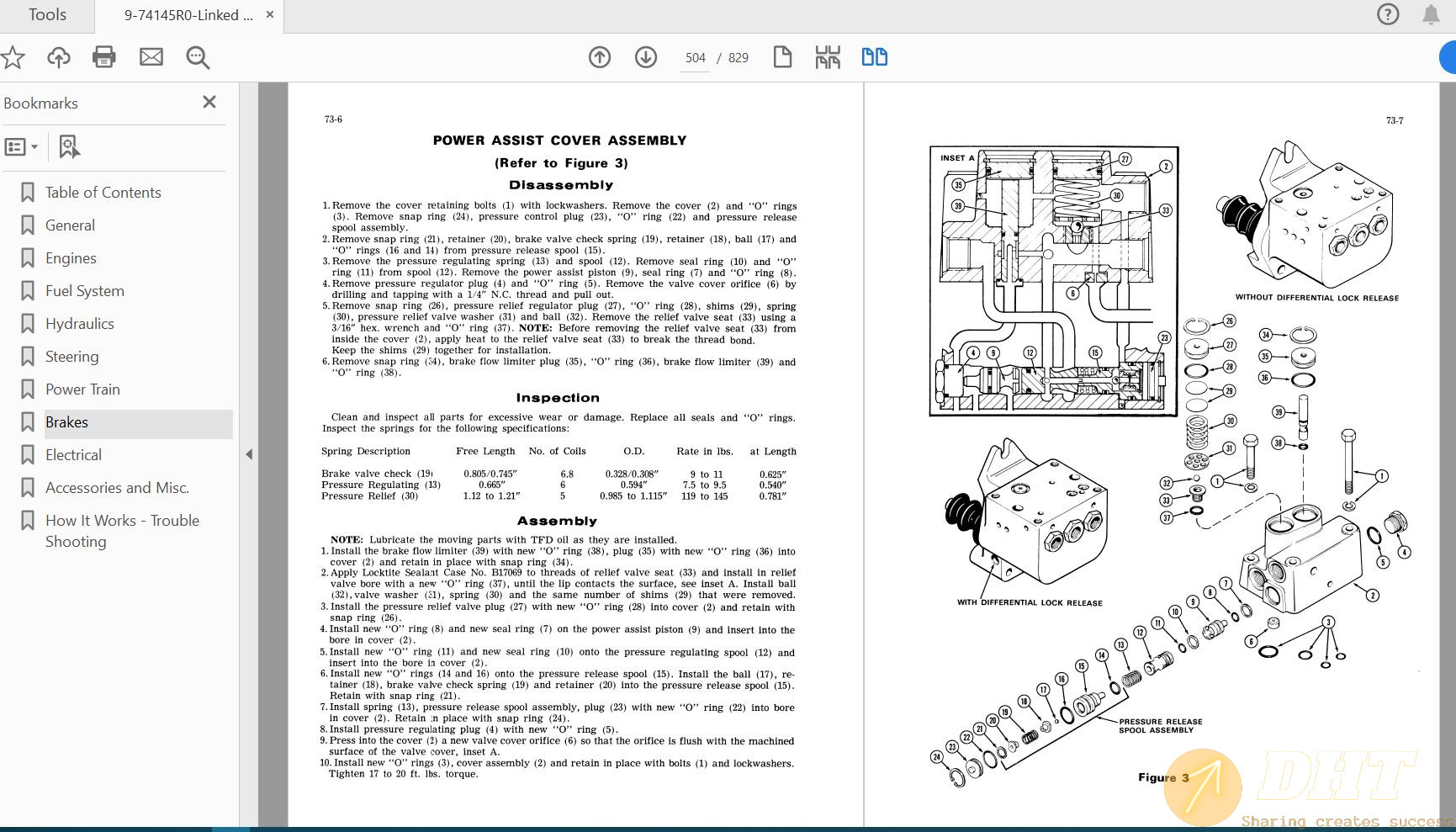
Task: Expand the How It Works - Trouble Shooting bookmark
Action: [x=122, y=530]
